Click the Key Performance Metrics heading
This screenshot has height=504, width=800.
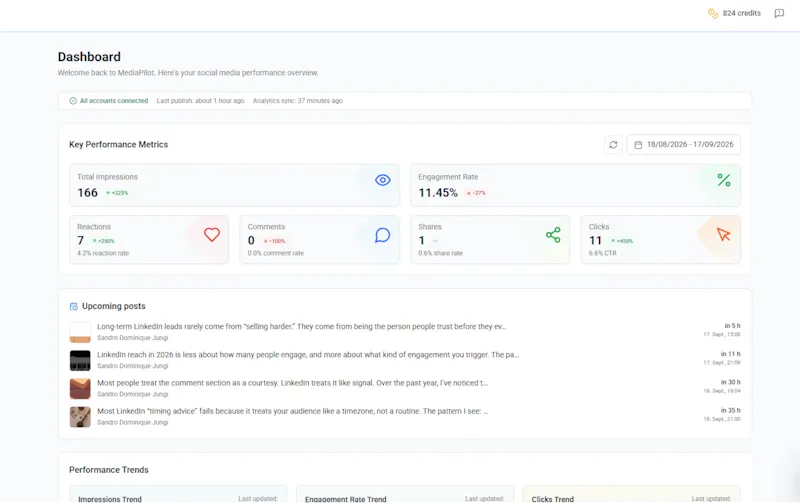point(118,144)
